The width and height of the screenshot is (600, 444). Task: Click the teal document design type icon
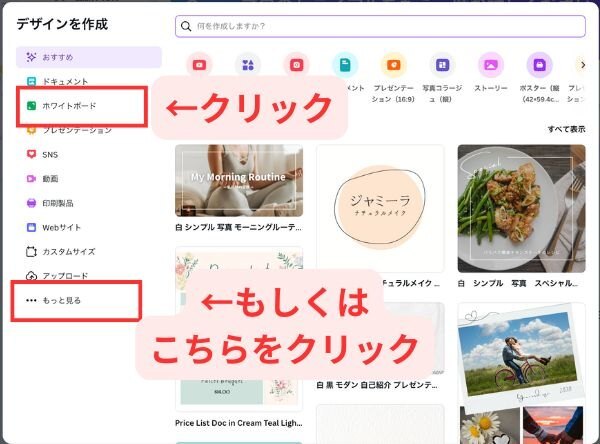[x=345, y=65]
